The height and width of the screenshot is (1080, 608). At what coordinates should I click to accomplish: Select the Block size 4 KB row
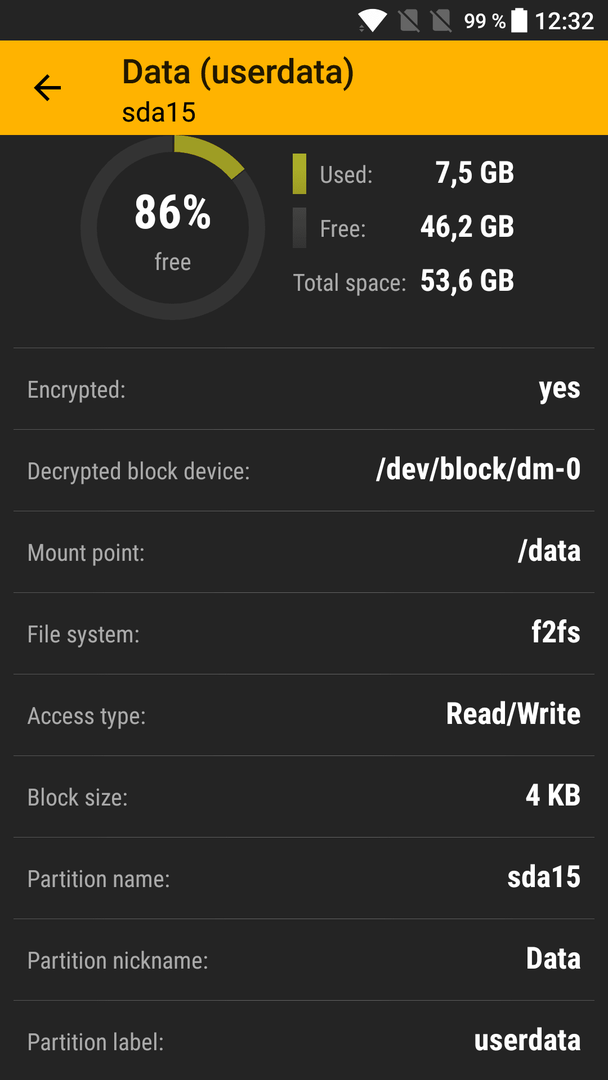(x=304, y=797)
